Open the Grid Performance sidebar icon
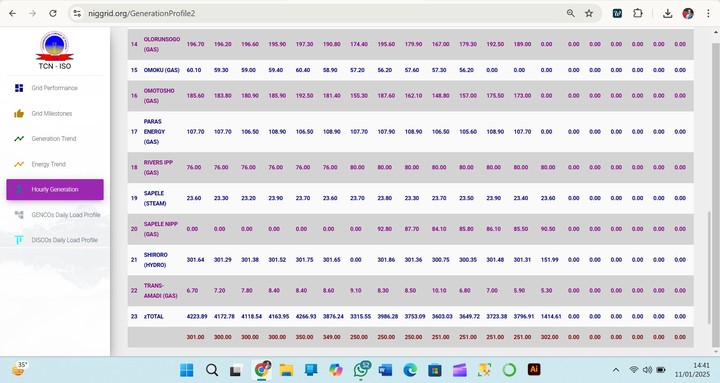This screenshot has width=720, height=383. pyautogui.click(x=19, y=88)
